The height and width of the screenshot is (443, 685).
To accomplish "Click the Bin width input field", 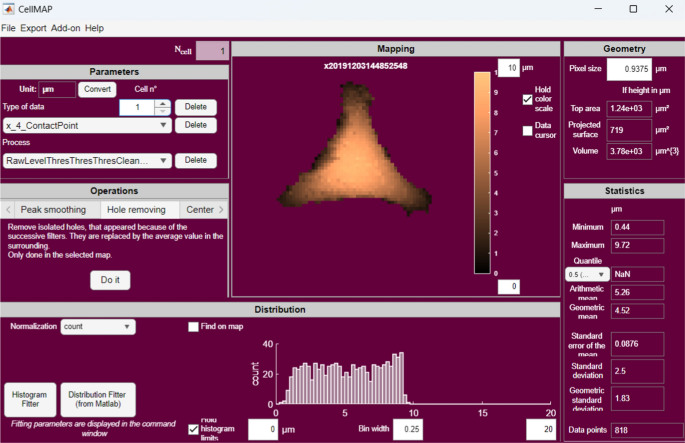I will point(410,429).
